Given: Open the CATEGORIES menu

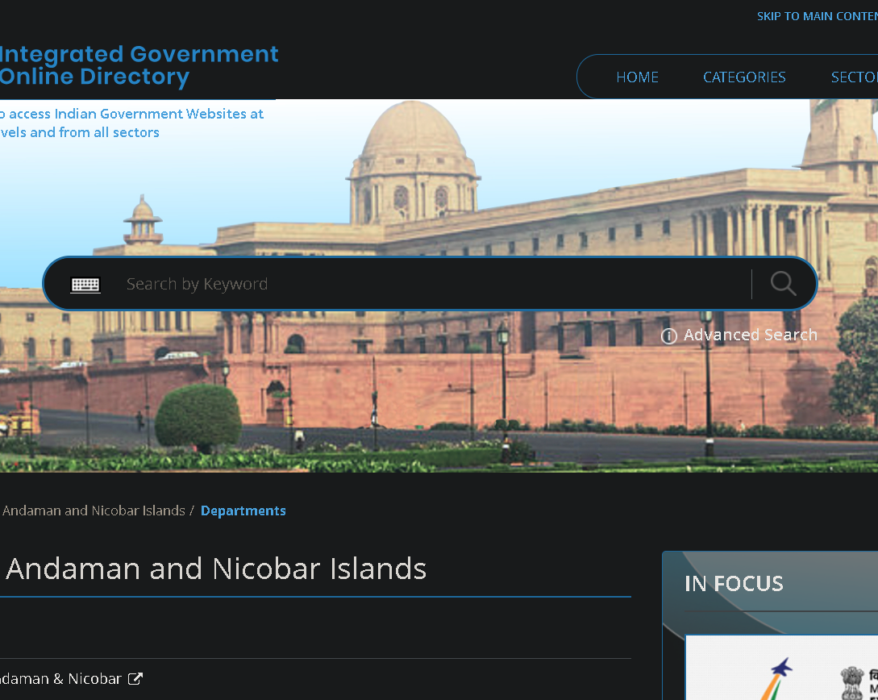Looking at the screenshot, I should coord(744,77).
